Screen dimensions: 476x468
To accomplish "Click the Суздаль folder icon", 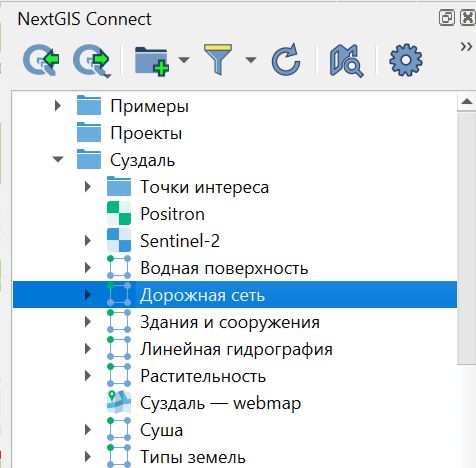I will [89, 159].
